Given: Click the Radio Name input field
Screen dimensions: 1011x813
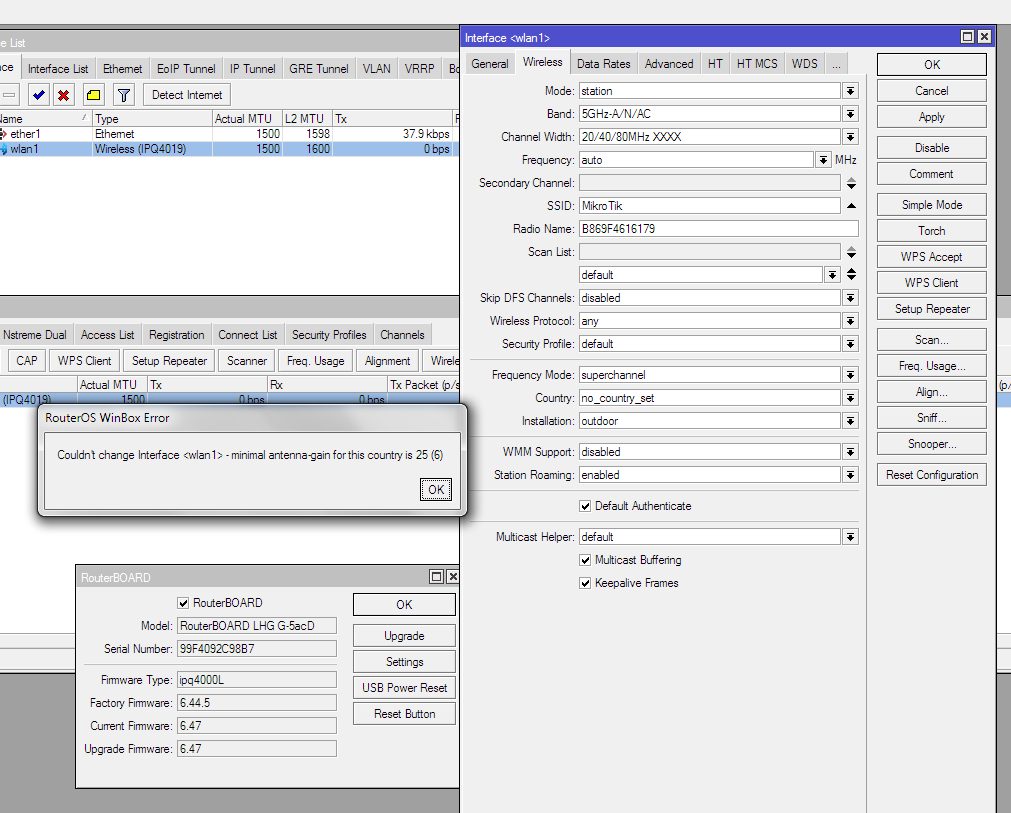Looking at the screenshot, I should click(x=718, y=229).
